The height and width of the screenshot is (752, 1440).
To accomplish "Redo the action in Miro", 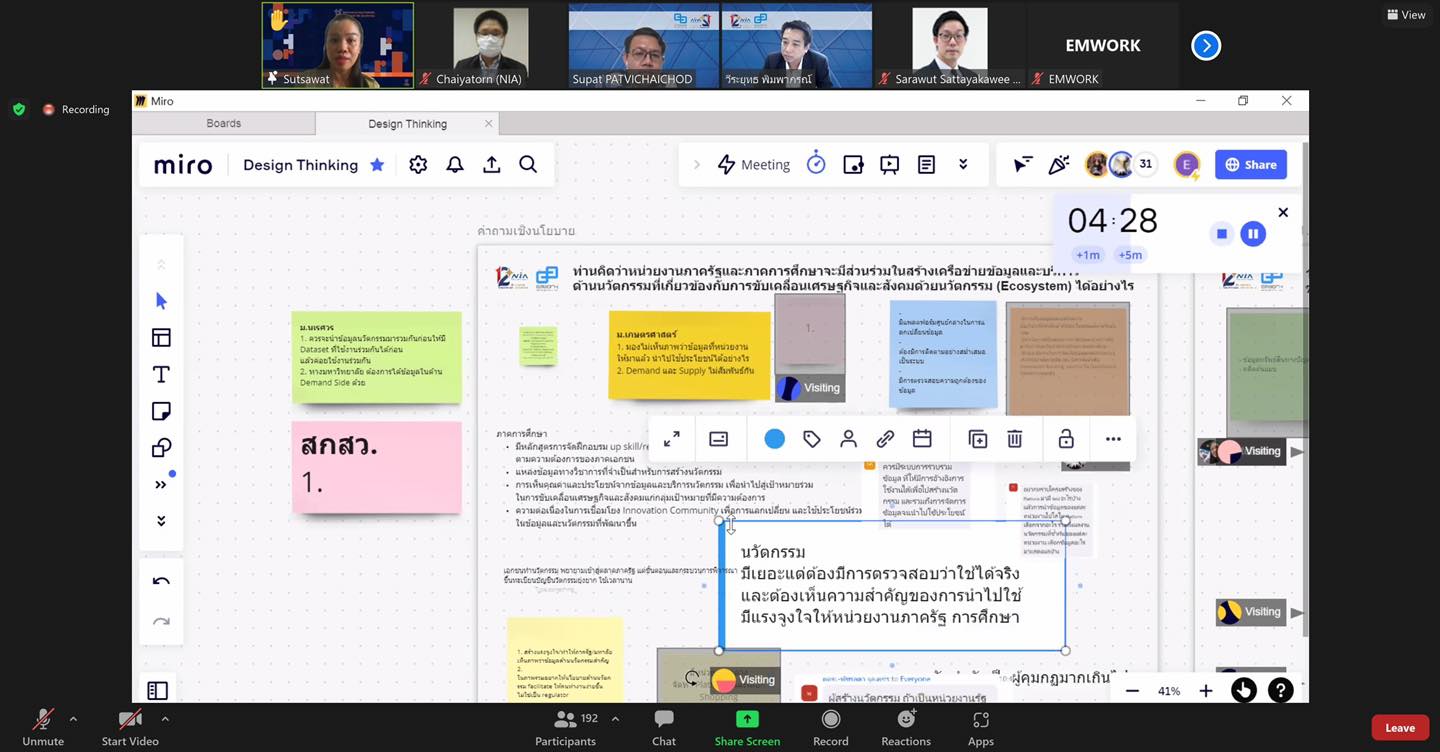I will pyautogui.click(x=161, y=621).
